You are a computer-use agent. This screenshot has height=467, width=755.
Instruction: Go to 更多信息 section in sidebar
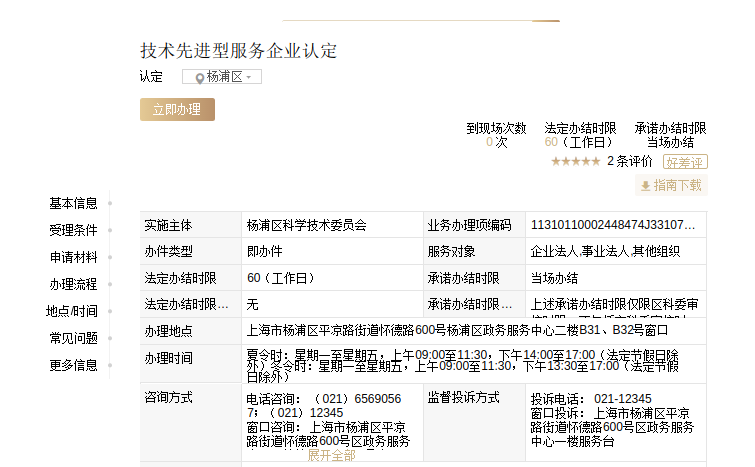point(73,365)
